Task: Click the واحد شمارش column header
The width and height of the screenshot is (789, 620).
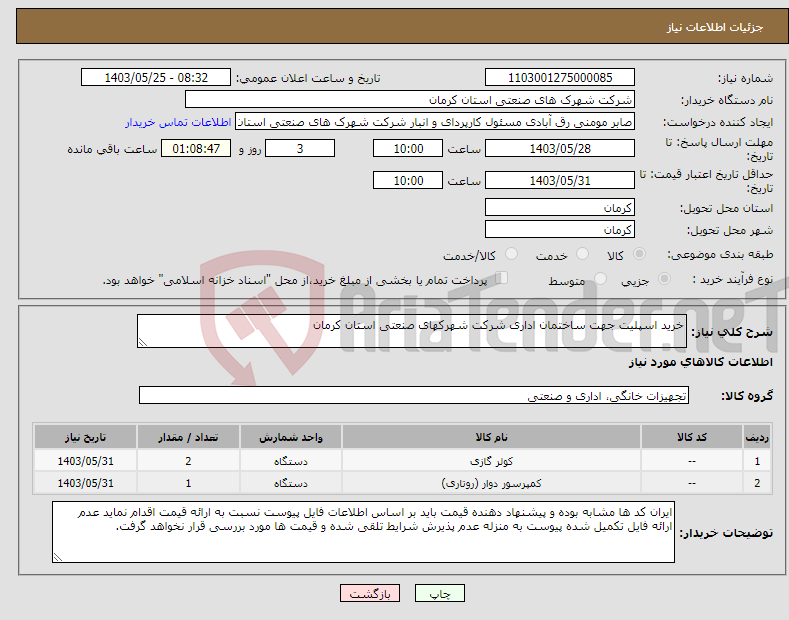Action: [x=291, y=437]
